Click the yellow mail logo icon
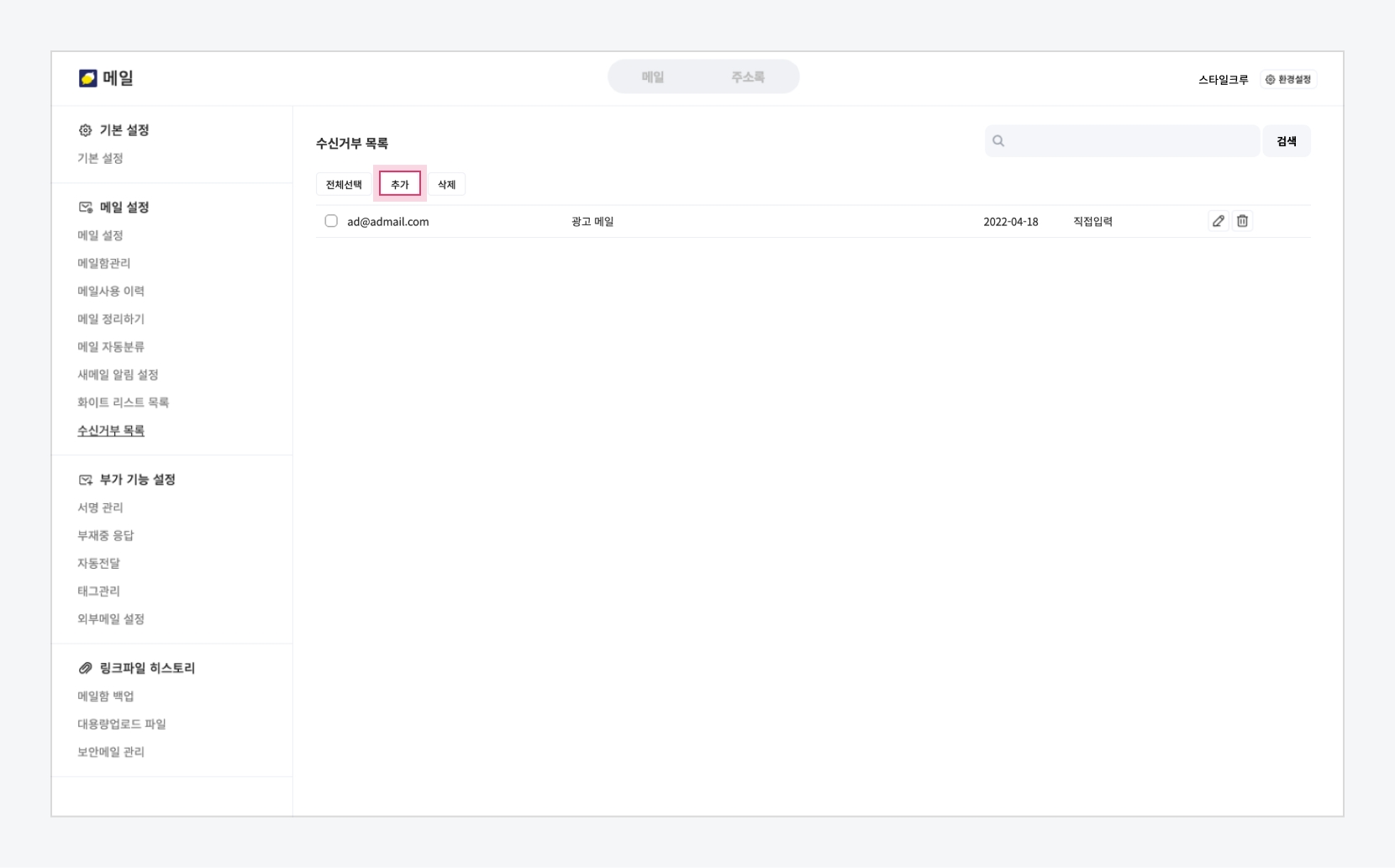1395x868 pixels. point(88,78)
